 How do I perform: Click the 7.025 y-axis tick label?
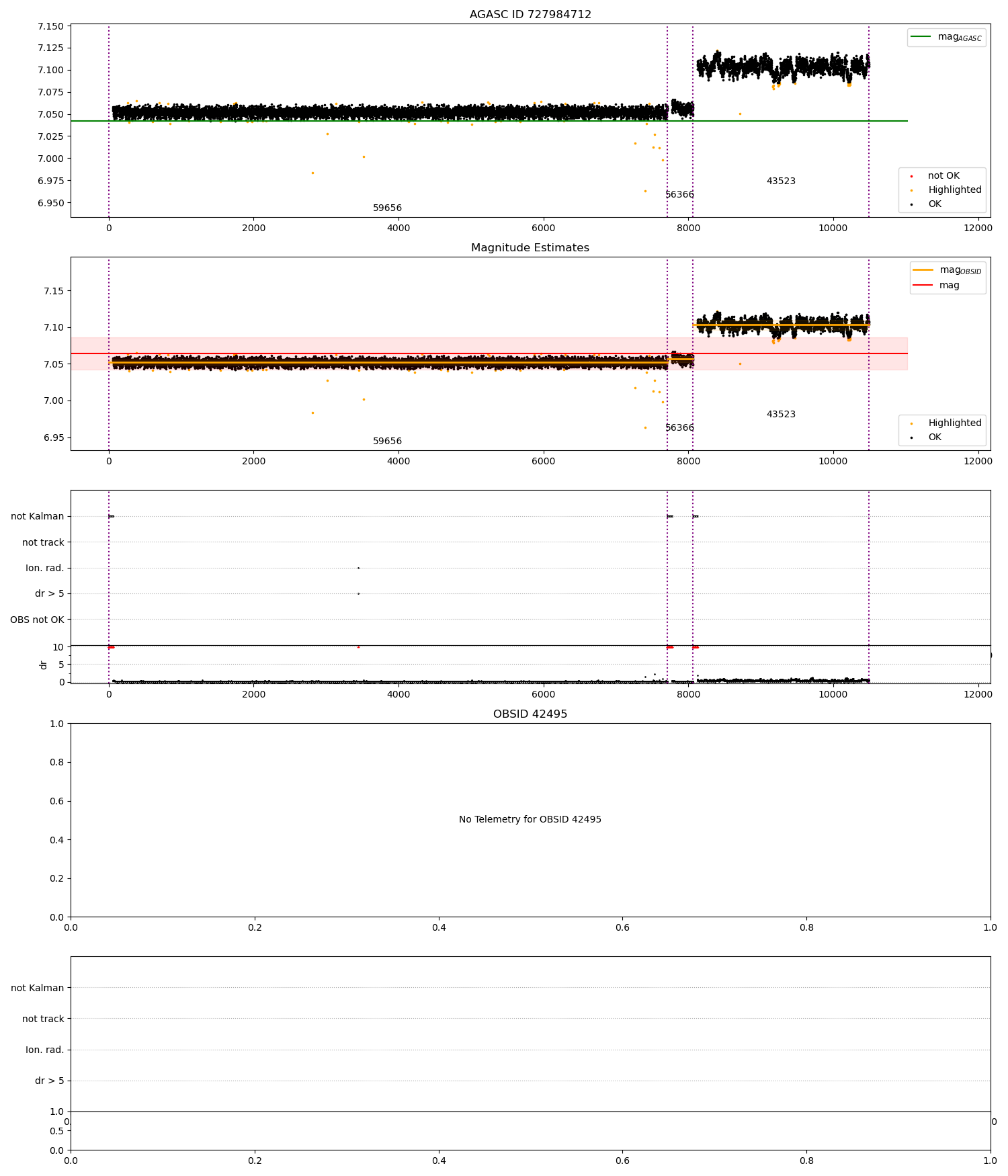(x=51, y=136)
